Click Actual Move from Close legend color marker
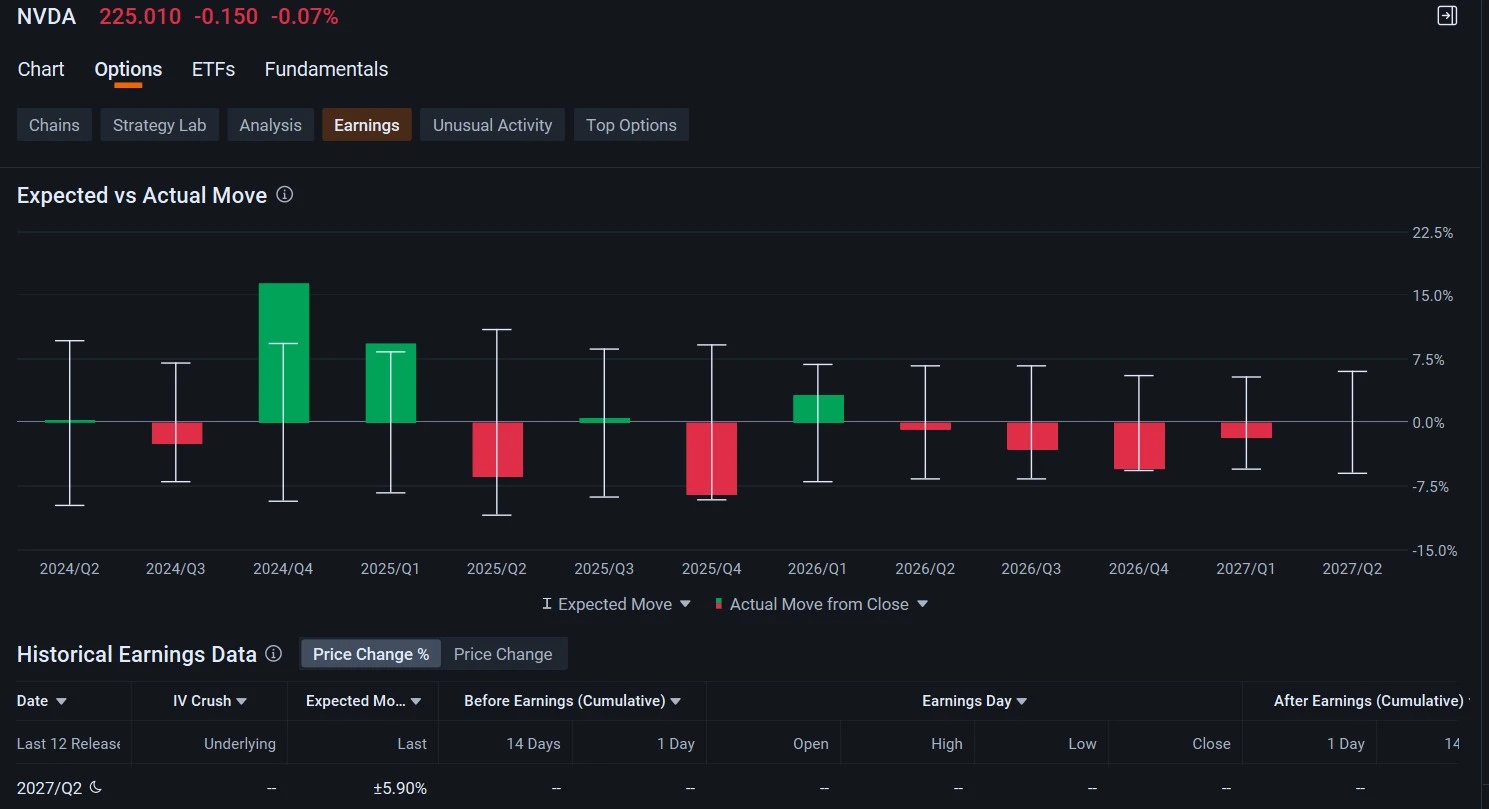 click(x=719, y=604)
